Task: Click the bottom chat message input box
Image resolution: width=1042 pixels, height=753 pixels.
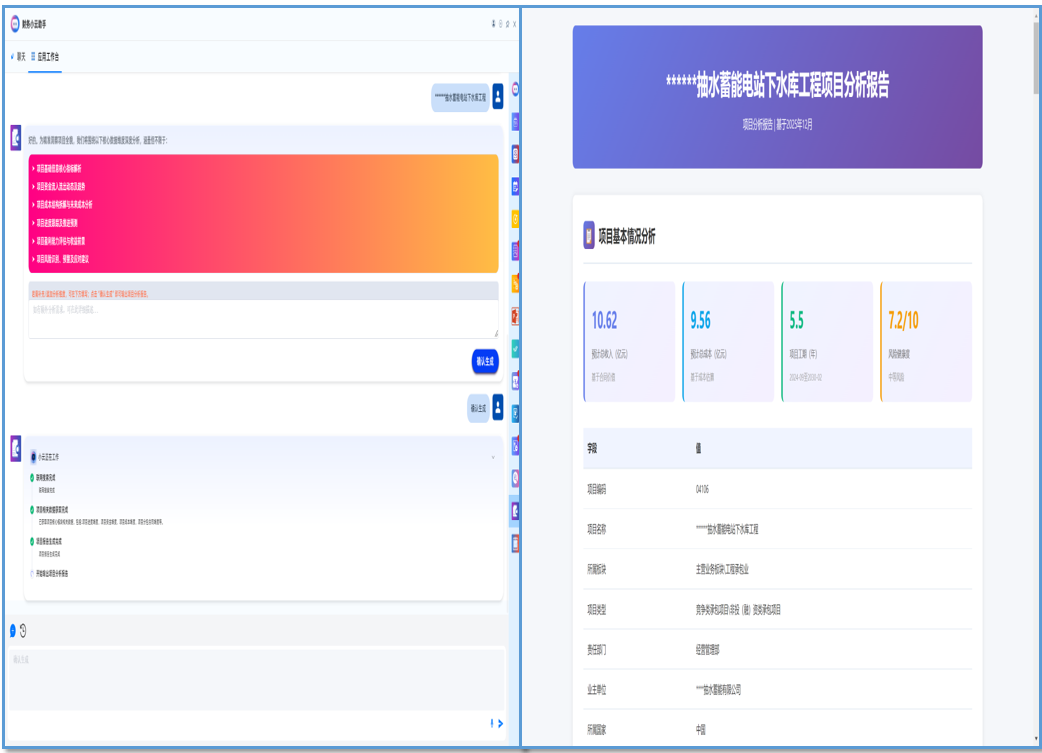Action: pyautogui.click(x=256, y=679)
